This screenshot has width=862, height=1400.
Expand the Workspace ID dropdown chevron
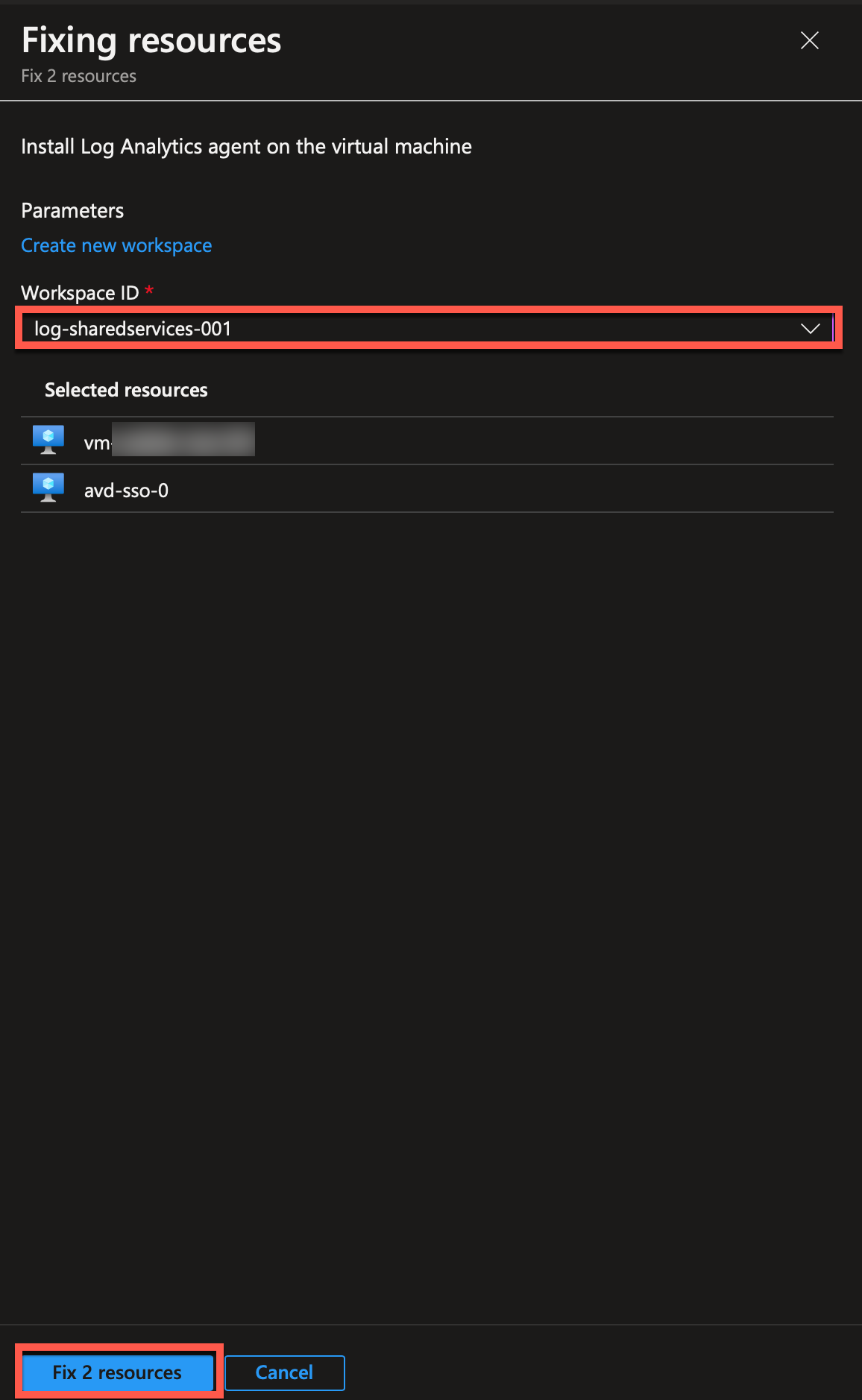pyautogui.click(x=810, y=329)
